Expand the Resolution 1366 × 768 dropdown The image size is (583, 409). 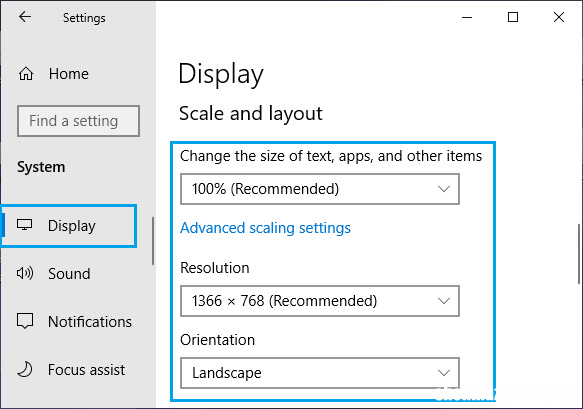click(x=320, y=301)
